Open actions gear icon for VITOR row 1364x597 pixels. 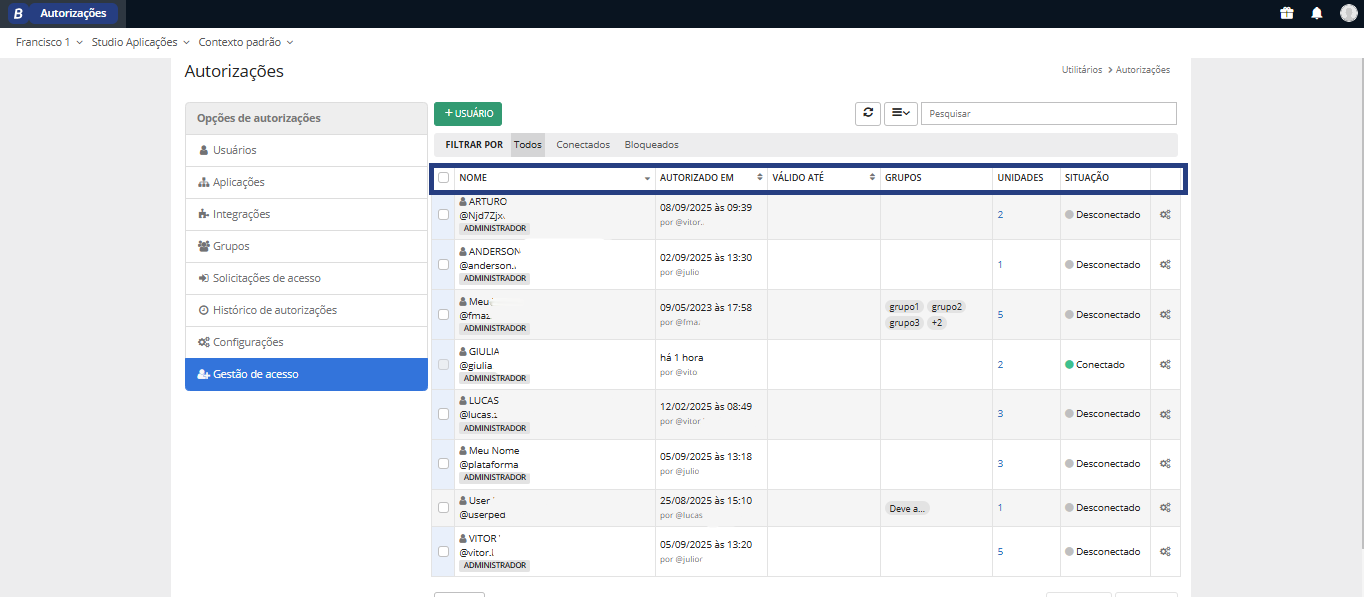(1165, 552)
